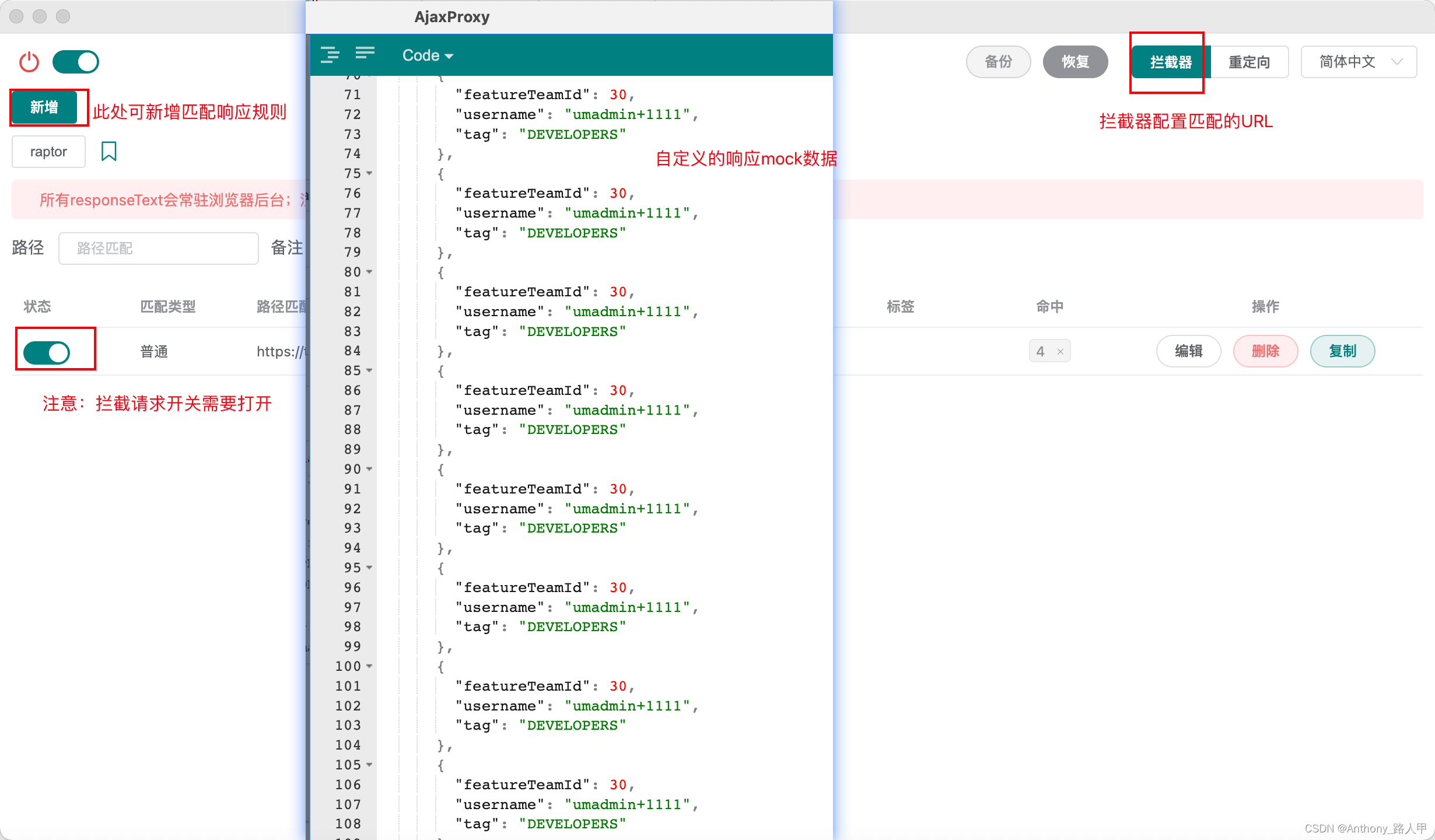Open the Code mode dropdown

click(x=428, y=55)
